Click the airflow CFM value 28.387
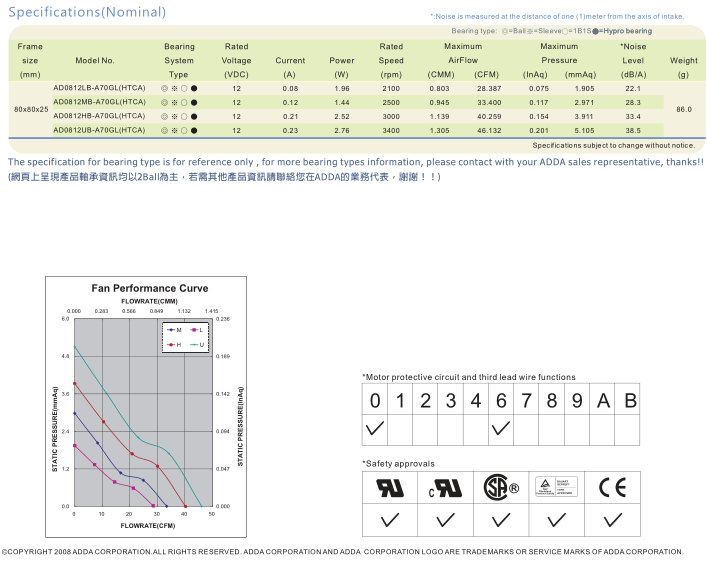Screen dimensions: 707x563 pyautogui.click(x=489, y=88)
